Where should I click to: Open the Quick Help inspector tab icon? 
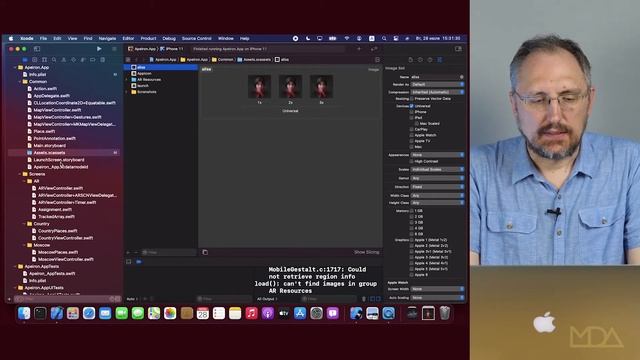pyautogui.click(x=430, y=60)
